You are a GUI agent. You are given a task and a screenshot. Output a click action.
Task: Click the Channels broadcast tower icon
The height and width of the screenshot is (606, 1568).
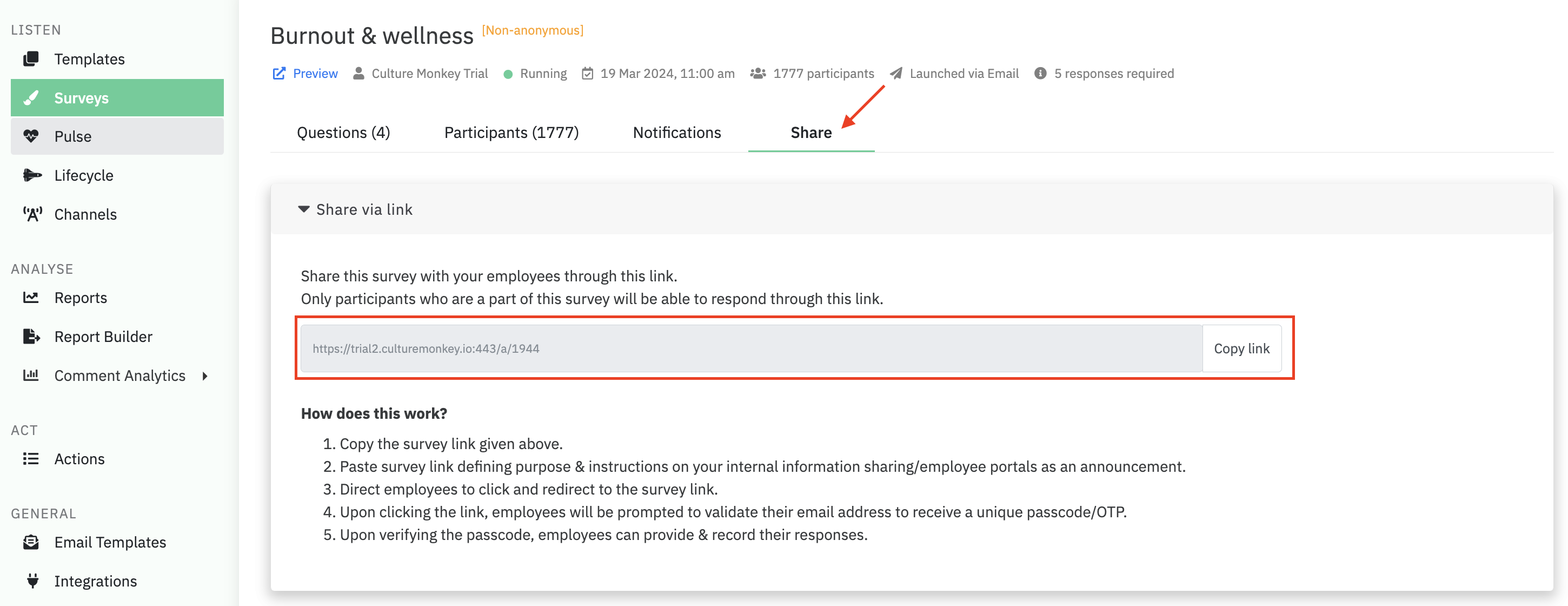pos(32,214)
